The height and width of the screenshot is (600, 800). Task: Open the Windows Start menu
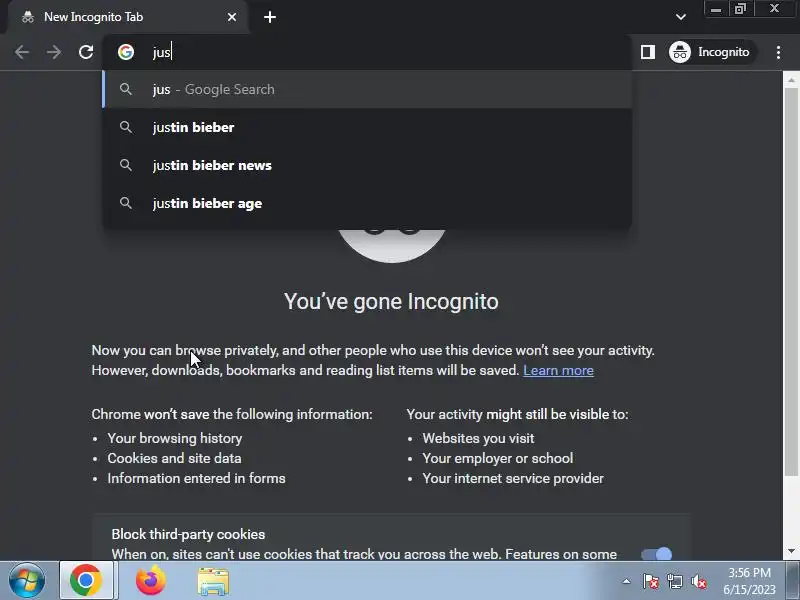pos(26,580)
